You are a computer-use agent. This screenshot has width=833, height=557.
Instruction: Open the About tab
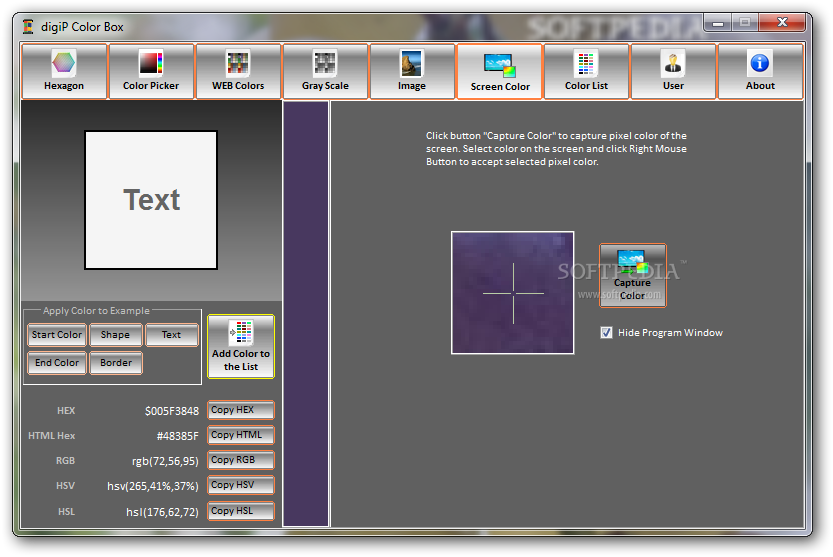tap(760, 72)
